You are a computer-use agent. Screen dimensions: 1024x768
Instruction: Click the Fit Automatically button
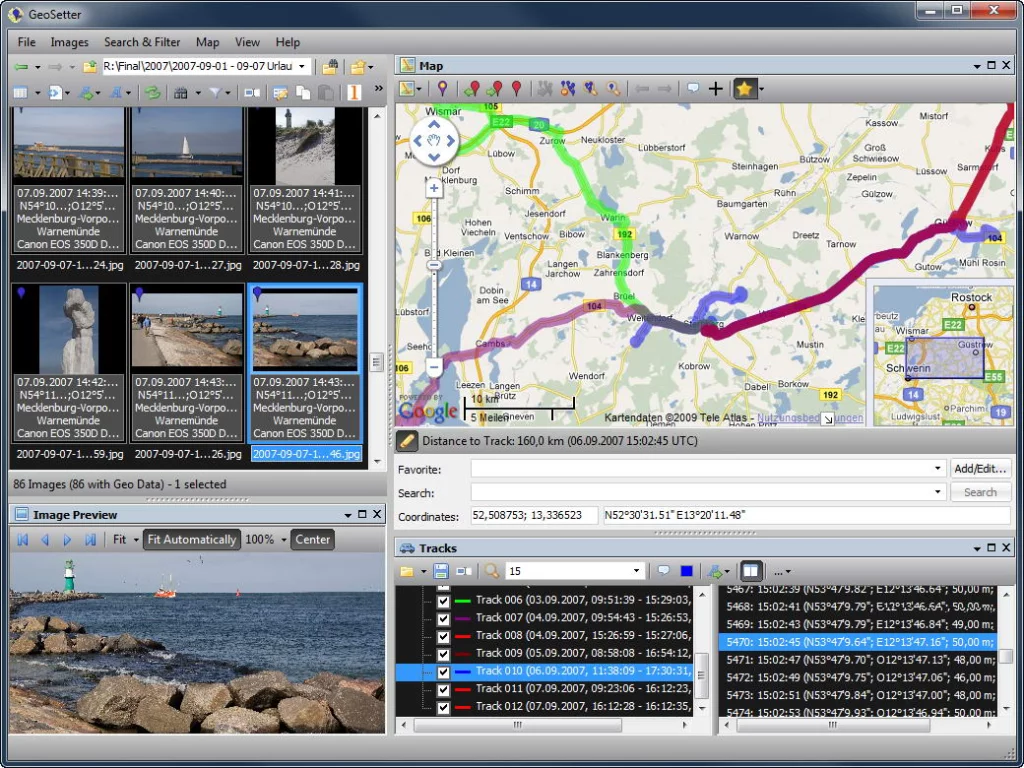(x=190, y=540)
